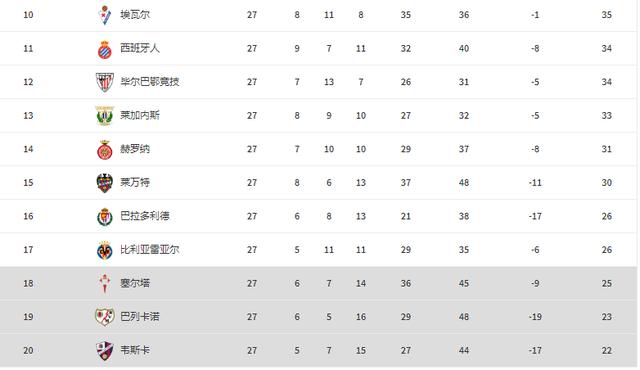
Task: Open the 莱加内斯 team link
Action: click(x=140, y=115)
